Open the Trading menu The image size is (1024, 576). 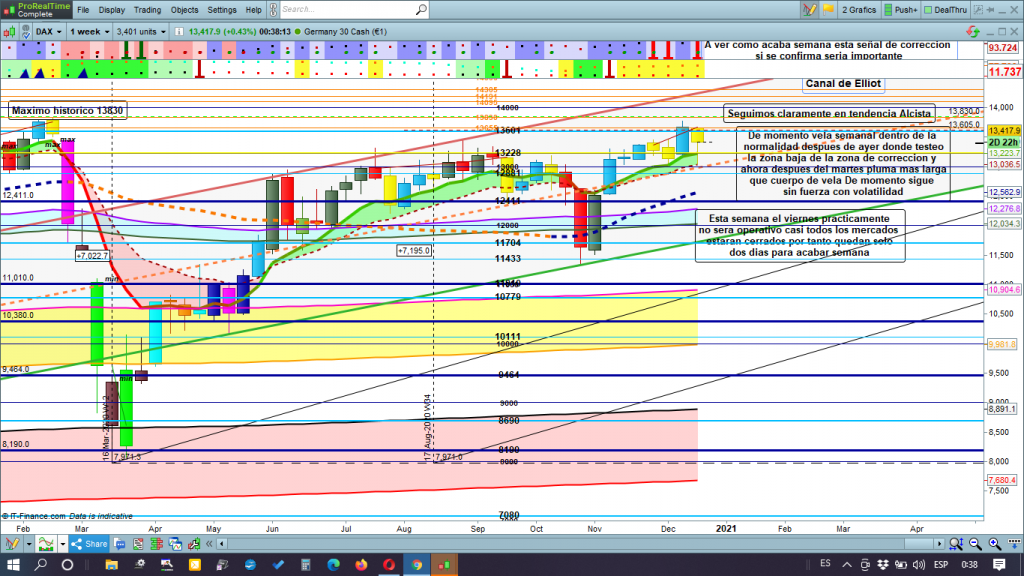pos(147,9)
